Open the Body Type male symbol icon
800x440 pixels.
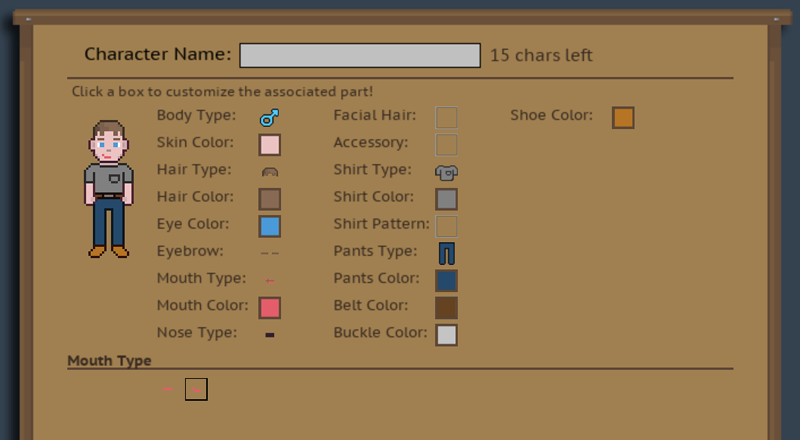(x=269, y=117)
